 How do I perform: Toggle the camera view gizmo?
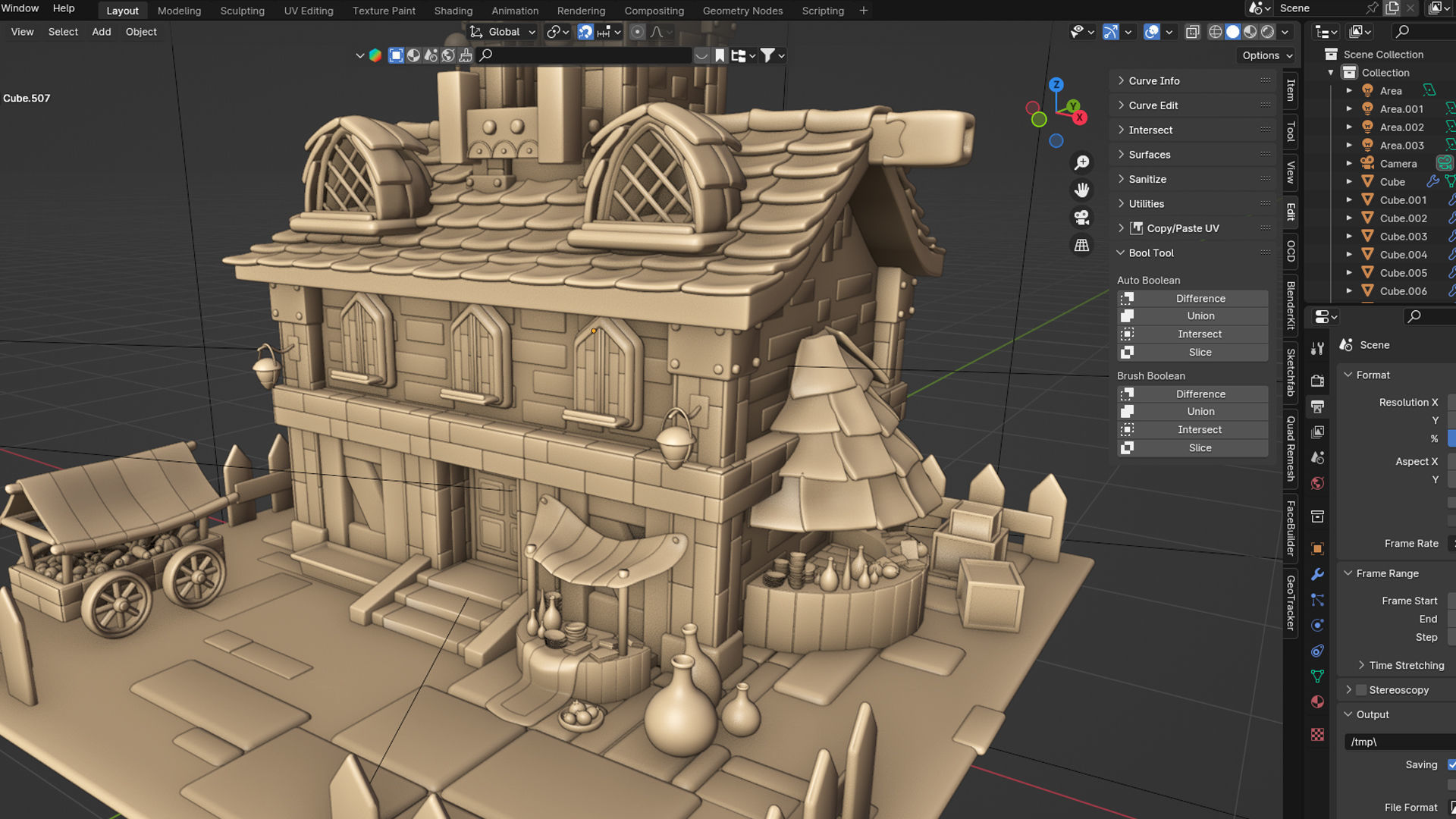pos(1081,218)
